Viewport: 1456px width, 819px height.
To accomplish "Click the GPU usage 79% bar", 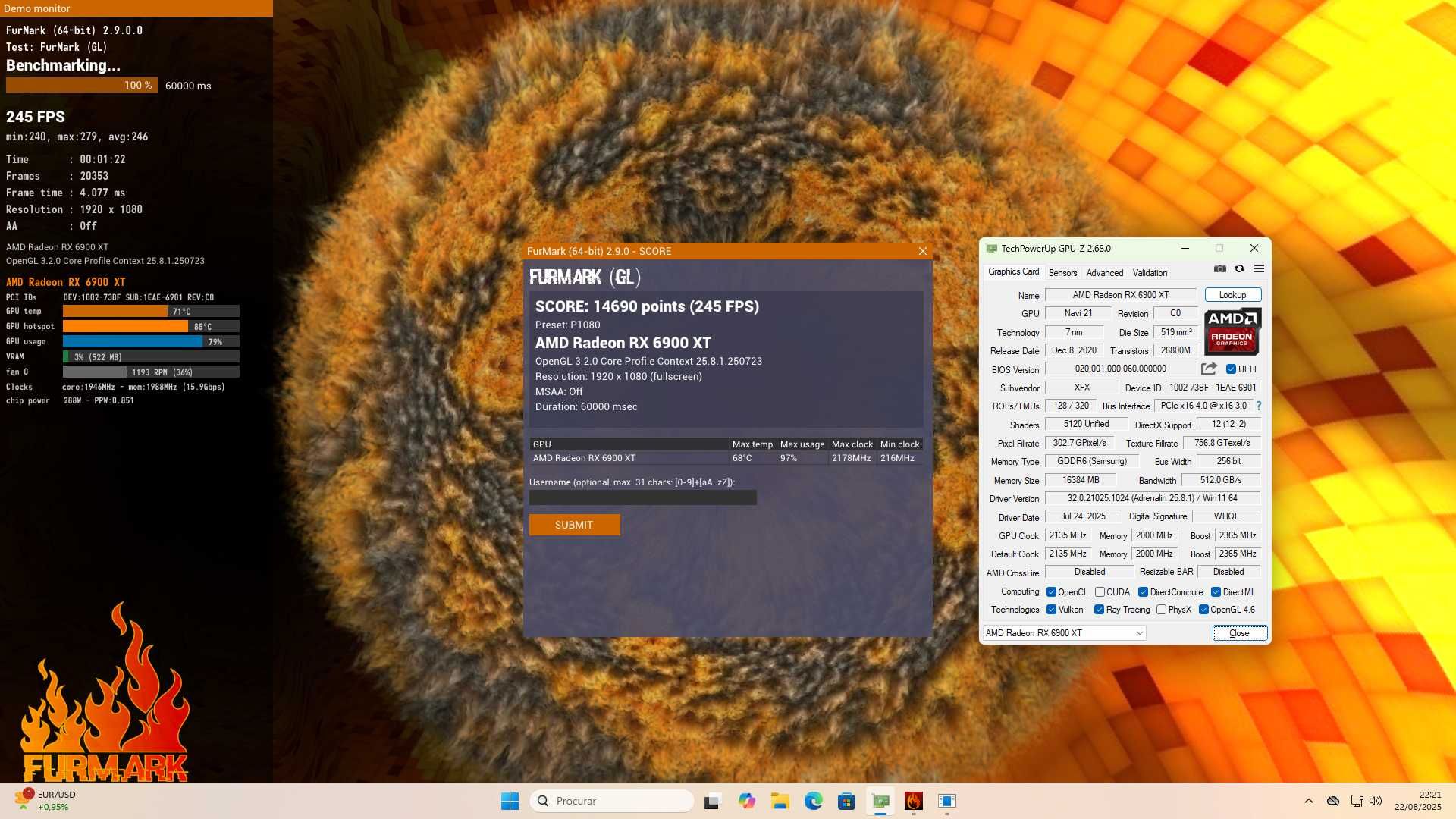I will 151,341.
